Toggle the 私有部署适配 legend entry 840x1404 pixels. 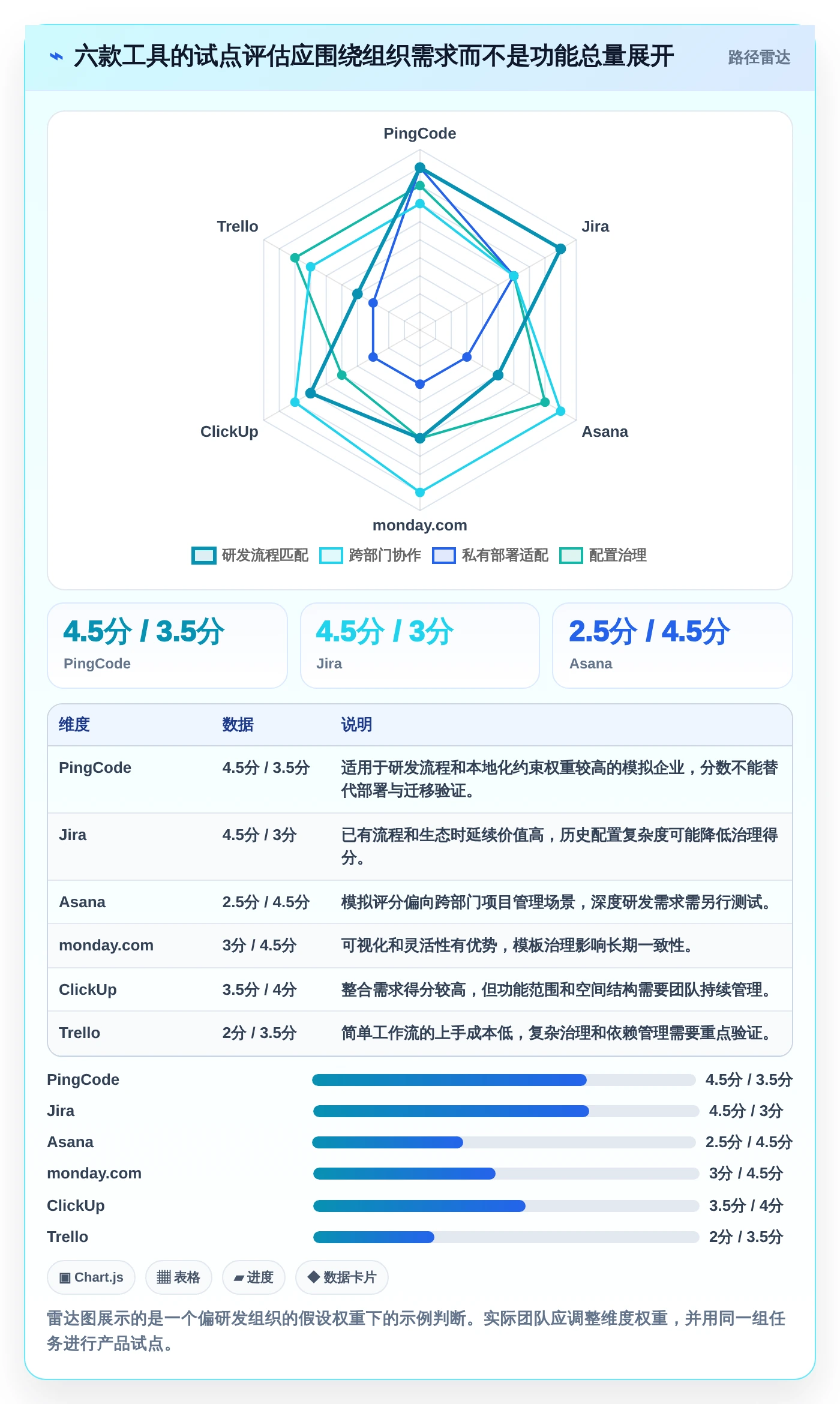click(x=490, y=555)
